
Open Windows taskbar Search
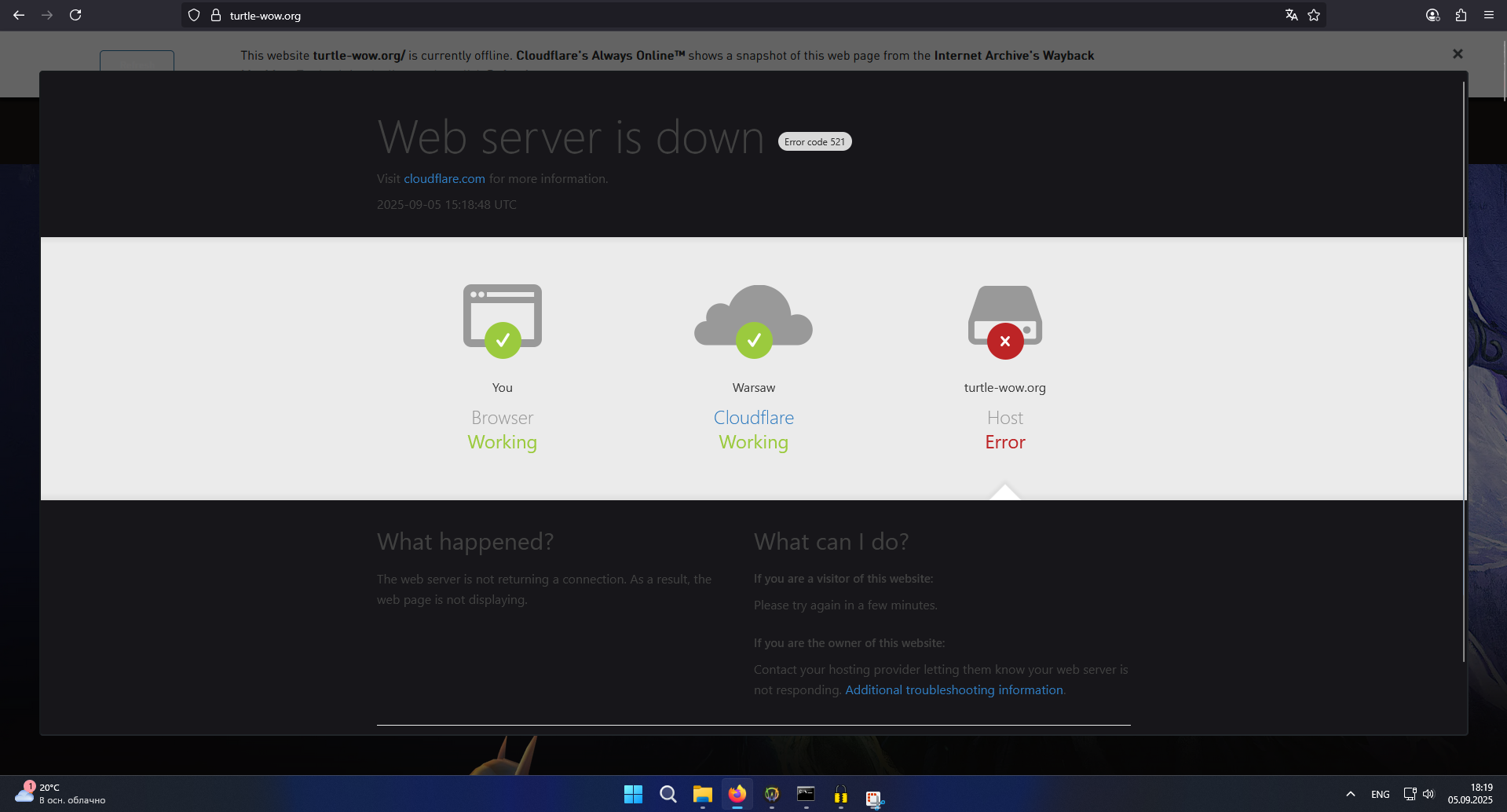click(x=668, y=794)
